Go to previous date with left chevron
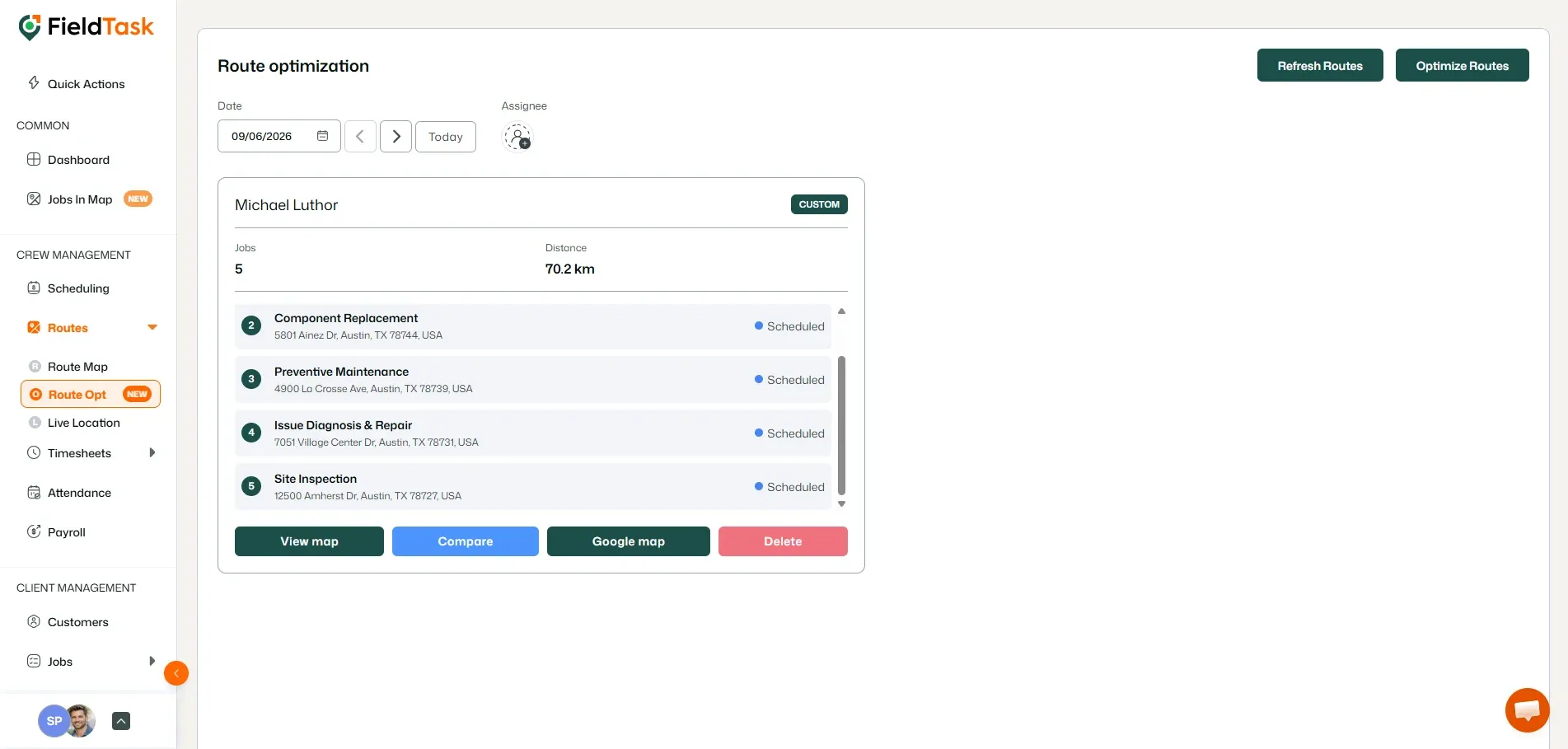The width and height of the screenshot is (1568, 749). [360, 136]
